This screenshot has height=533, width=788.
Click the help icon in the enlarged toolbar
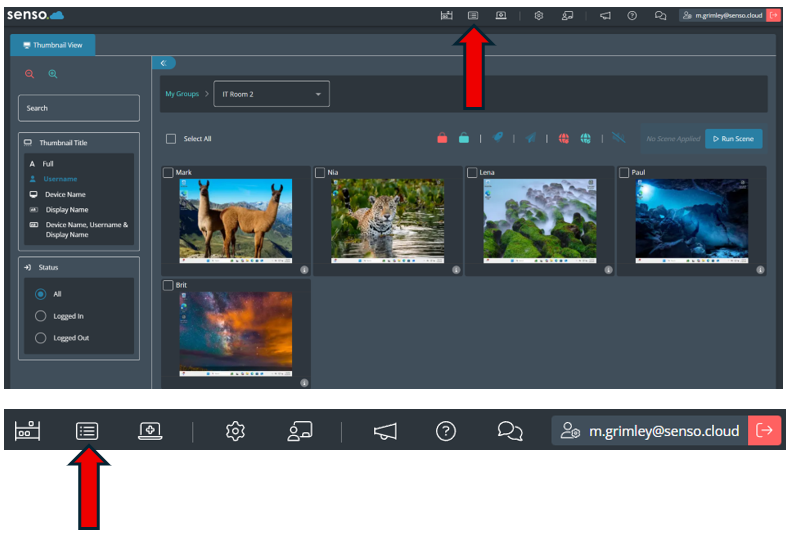click(446, 431)
